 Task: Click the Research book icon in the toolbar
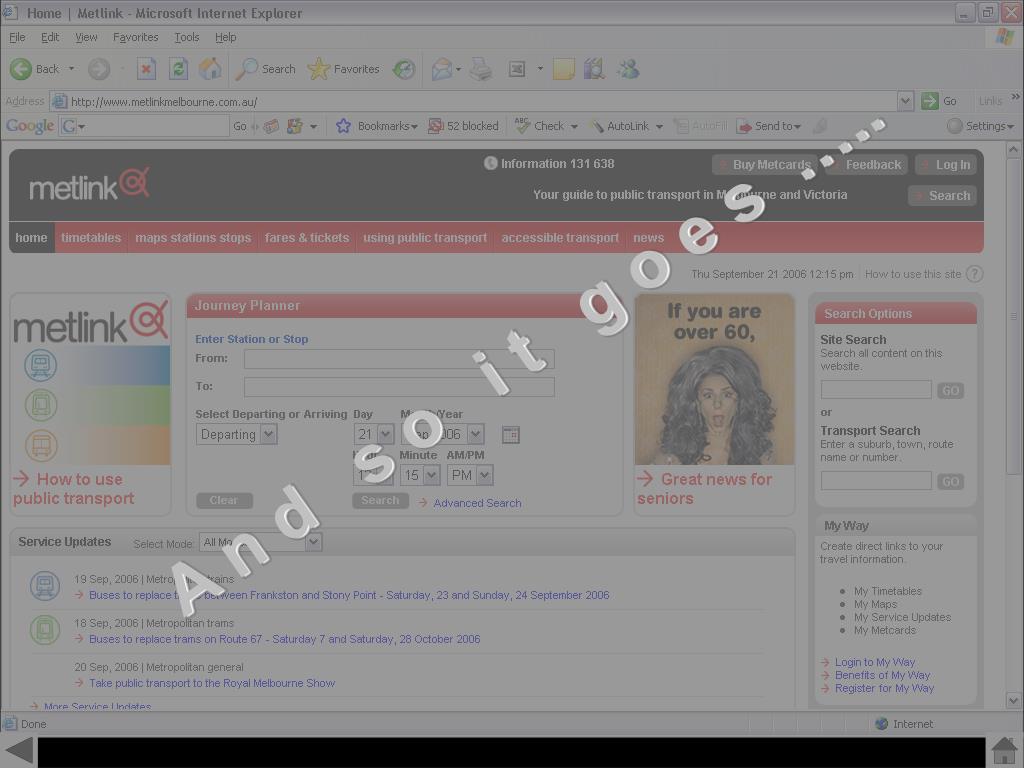tap(594, 69)
